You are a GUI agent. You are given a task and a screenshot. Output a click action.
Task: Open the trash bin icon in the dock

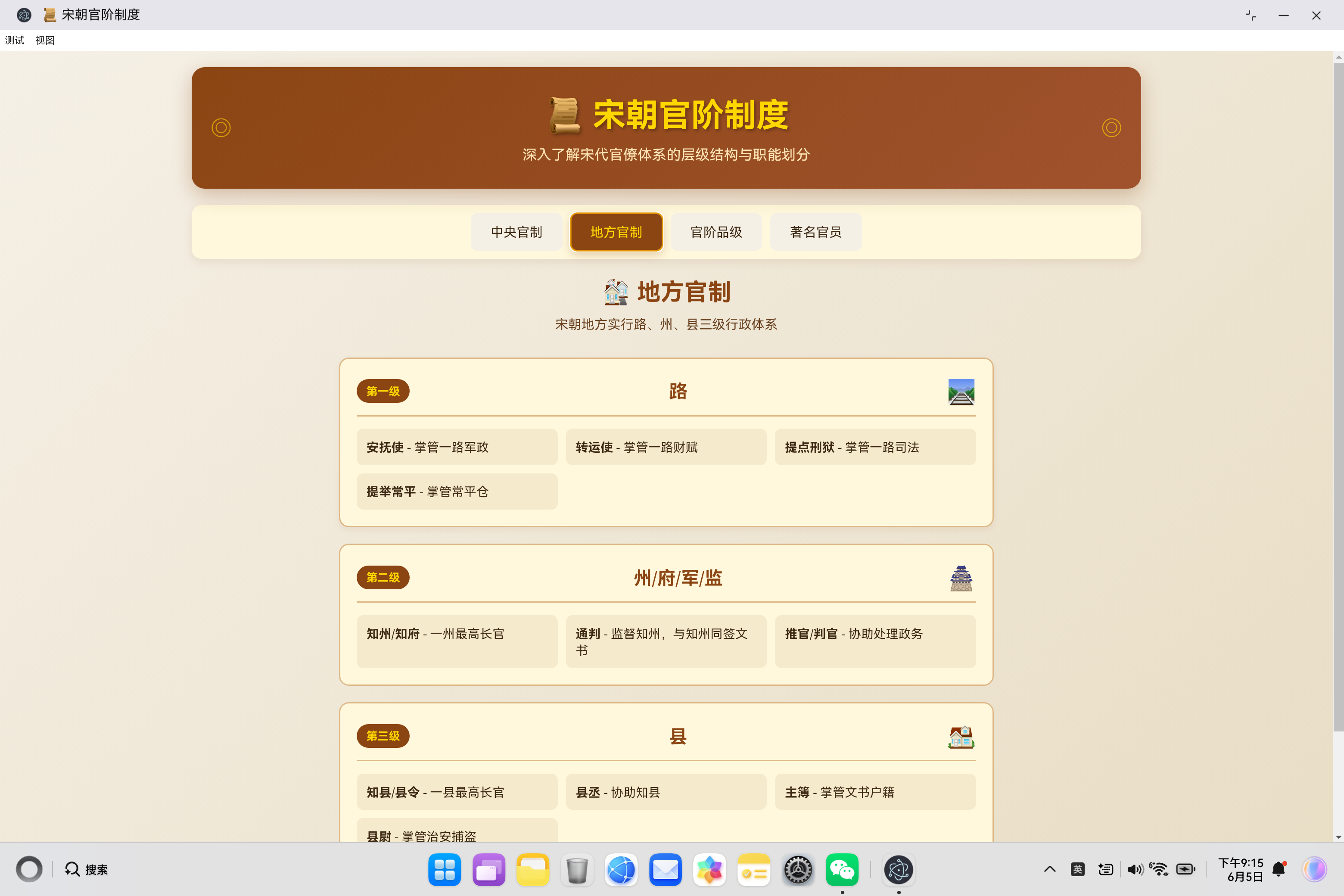(x=577, y=870)
